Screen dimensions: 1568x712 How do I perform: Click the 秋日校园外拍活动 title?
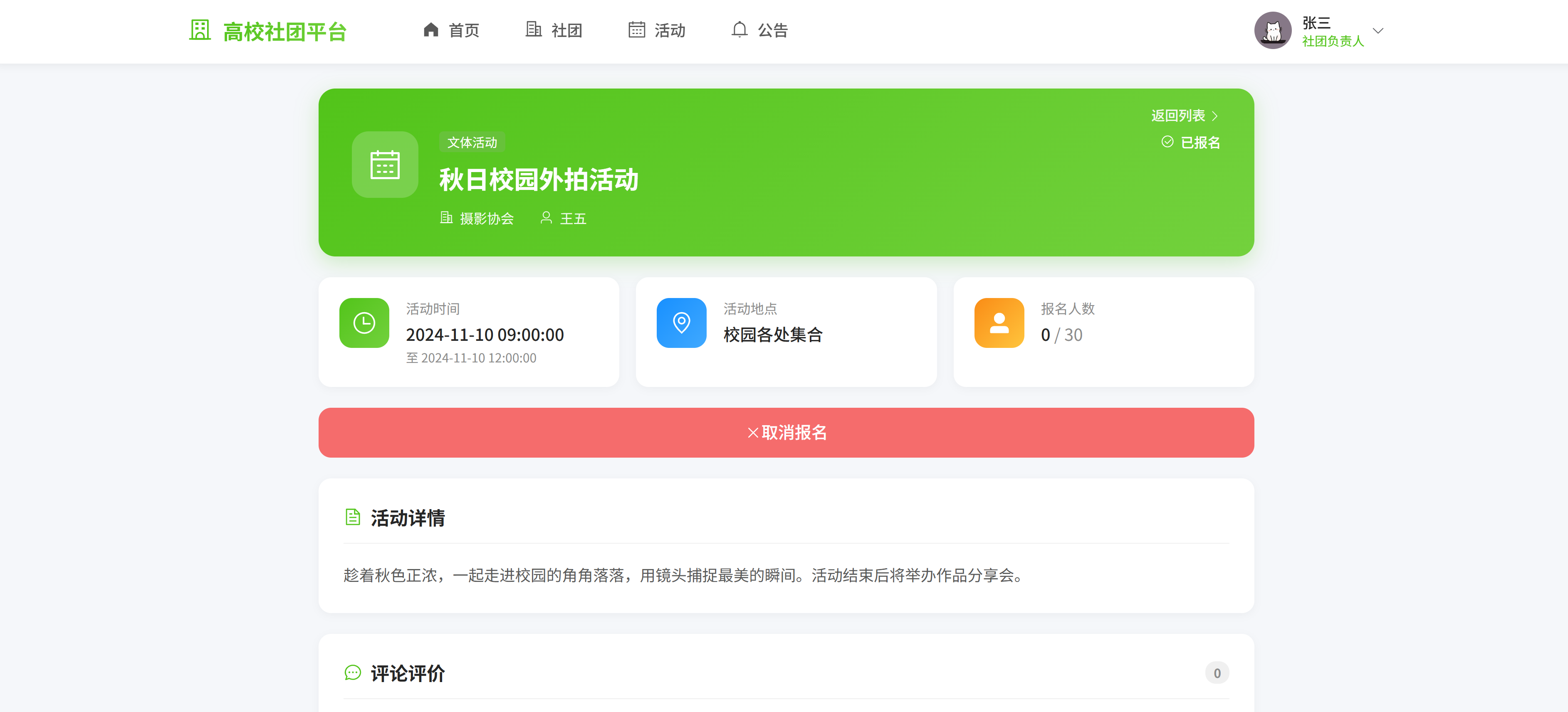(539, 180)
